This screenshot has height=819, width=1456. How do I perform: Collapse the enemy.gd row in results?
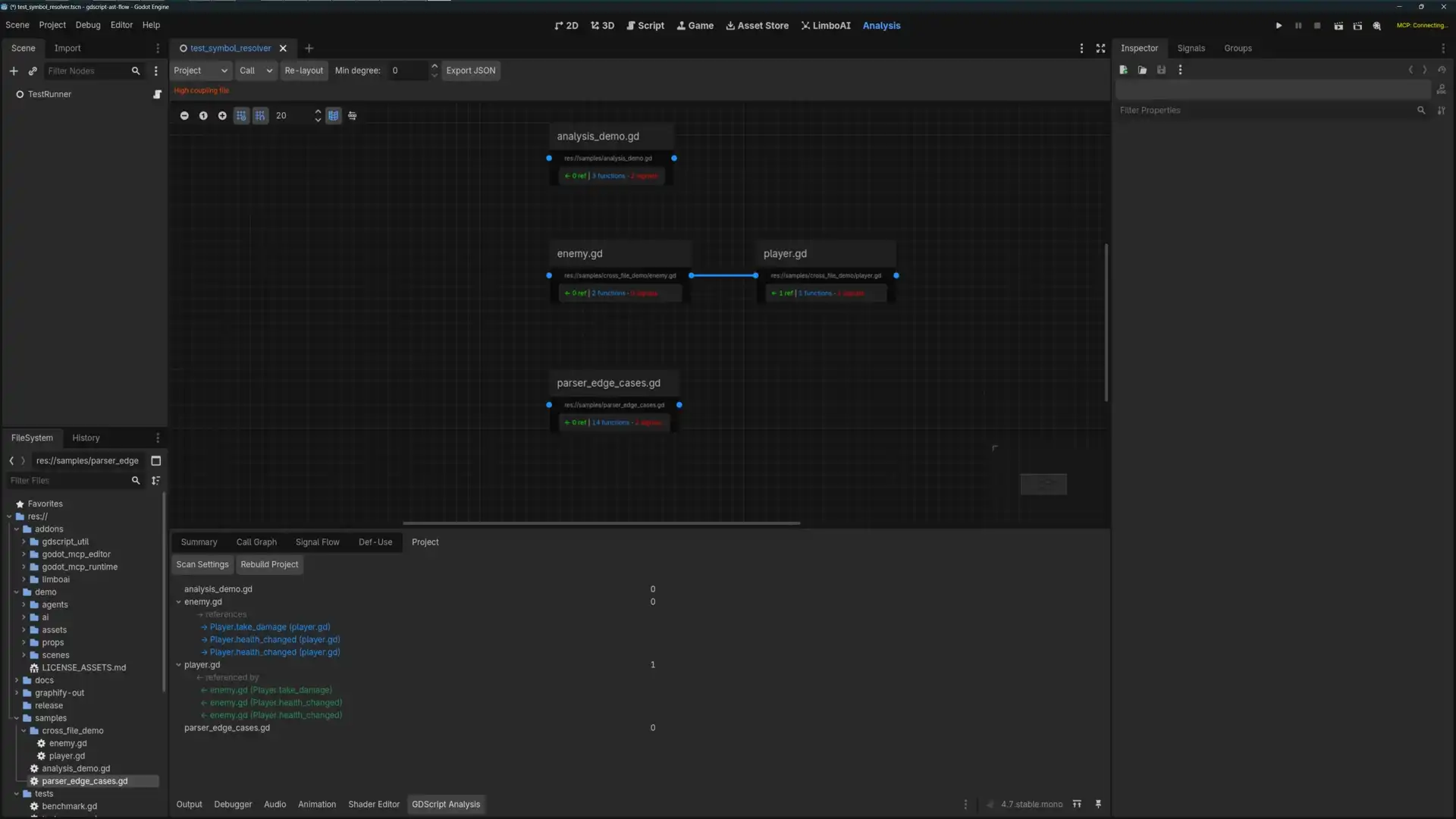179,602
